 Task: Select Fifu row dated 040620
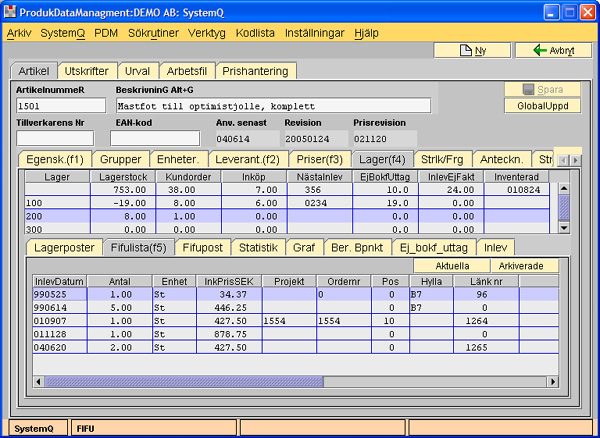point(295,347)
